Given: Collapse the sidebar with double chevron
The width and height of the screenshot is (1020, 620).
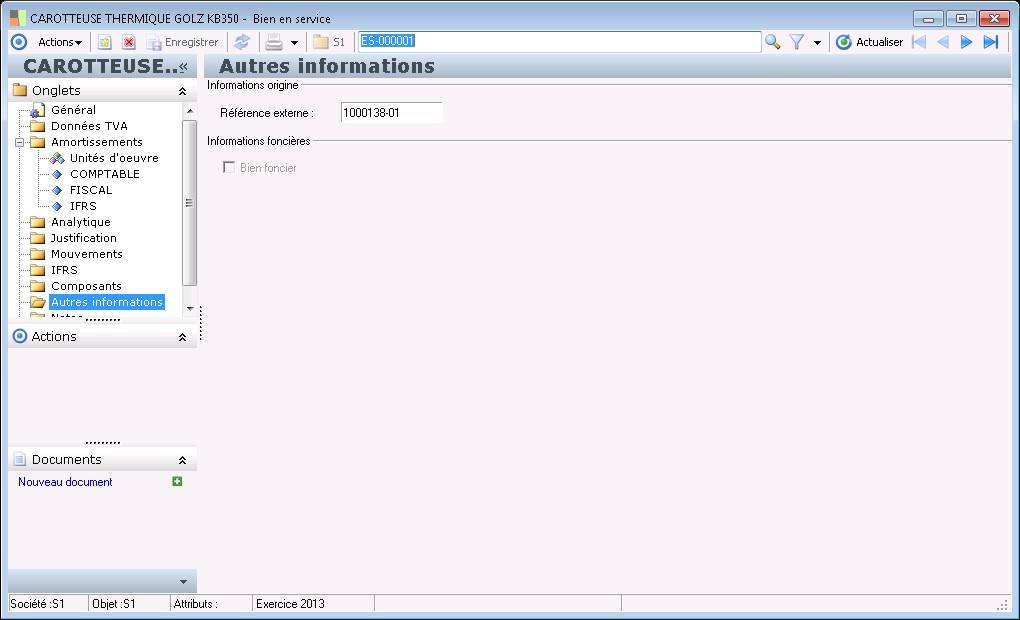Looking at the screenshot, I should tap(183, 66).
